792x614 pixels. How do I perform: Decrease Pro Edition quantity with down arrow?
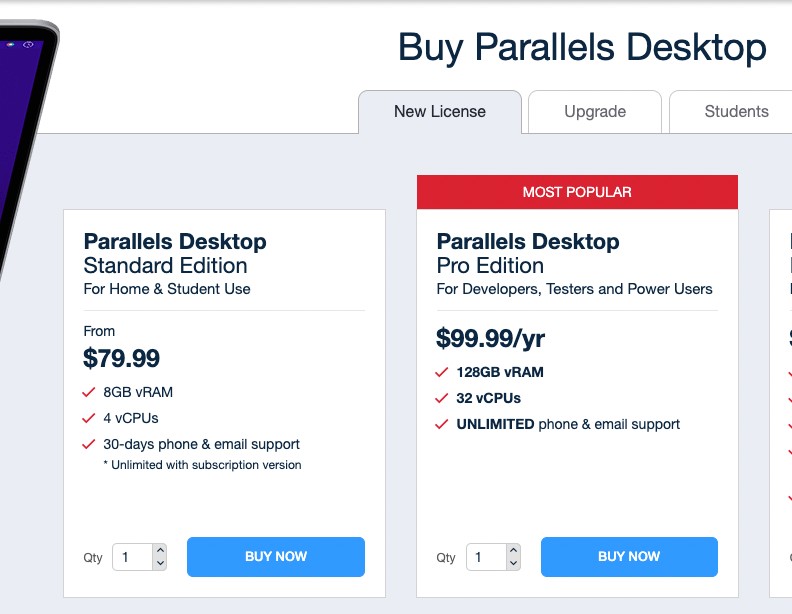(514, 563)
